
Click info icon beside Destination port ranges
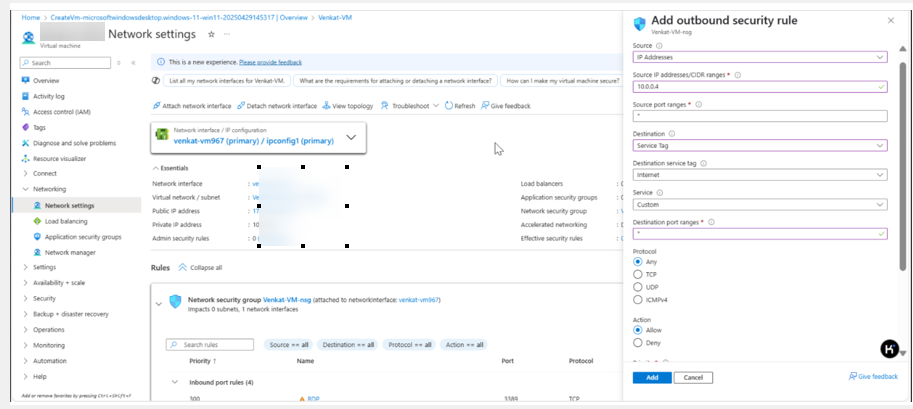(x=712, y=222)
